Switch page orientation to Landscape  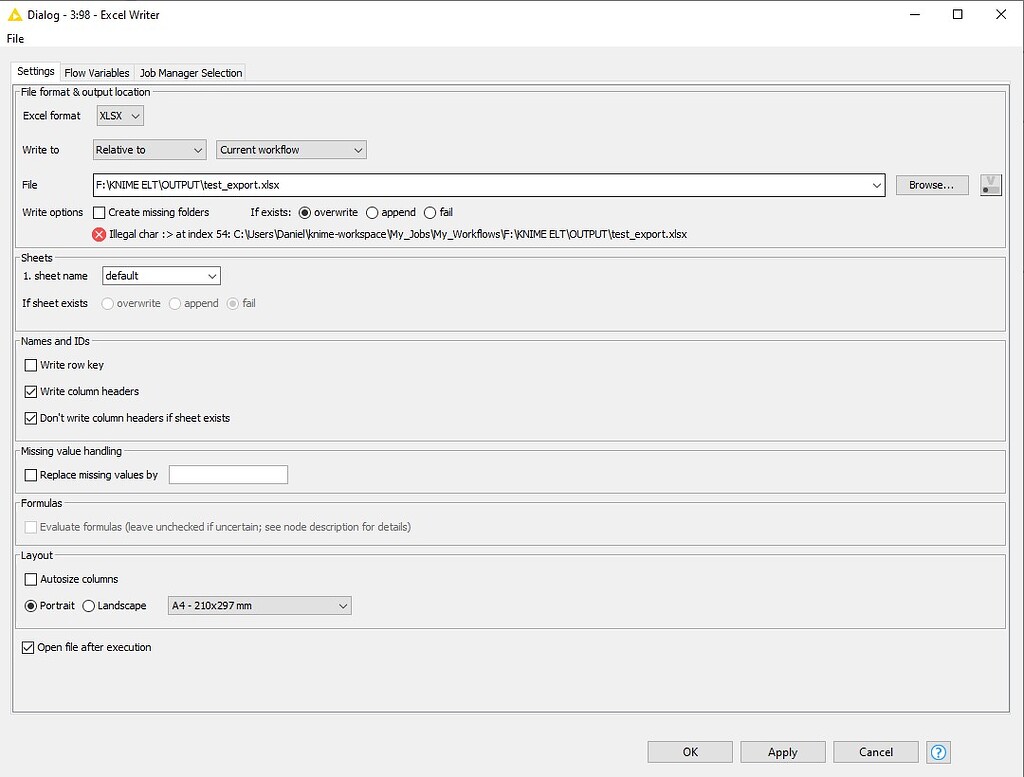(x=88, y=605)
